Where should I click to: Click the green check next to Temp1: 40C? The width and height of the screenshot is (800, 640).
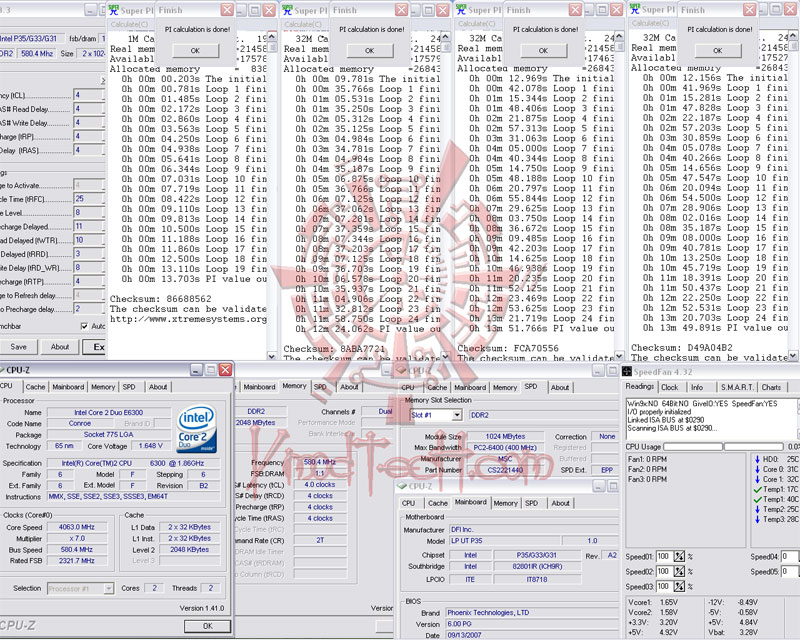[757, 500]
